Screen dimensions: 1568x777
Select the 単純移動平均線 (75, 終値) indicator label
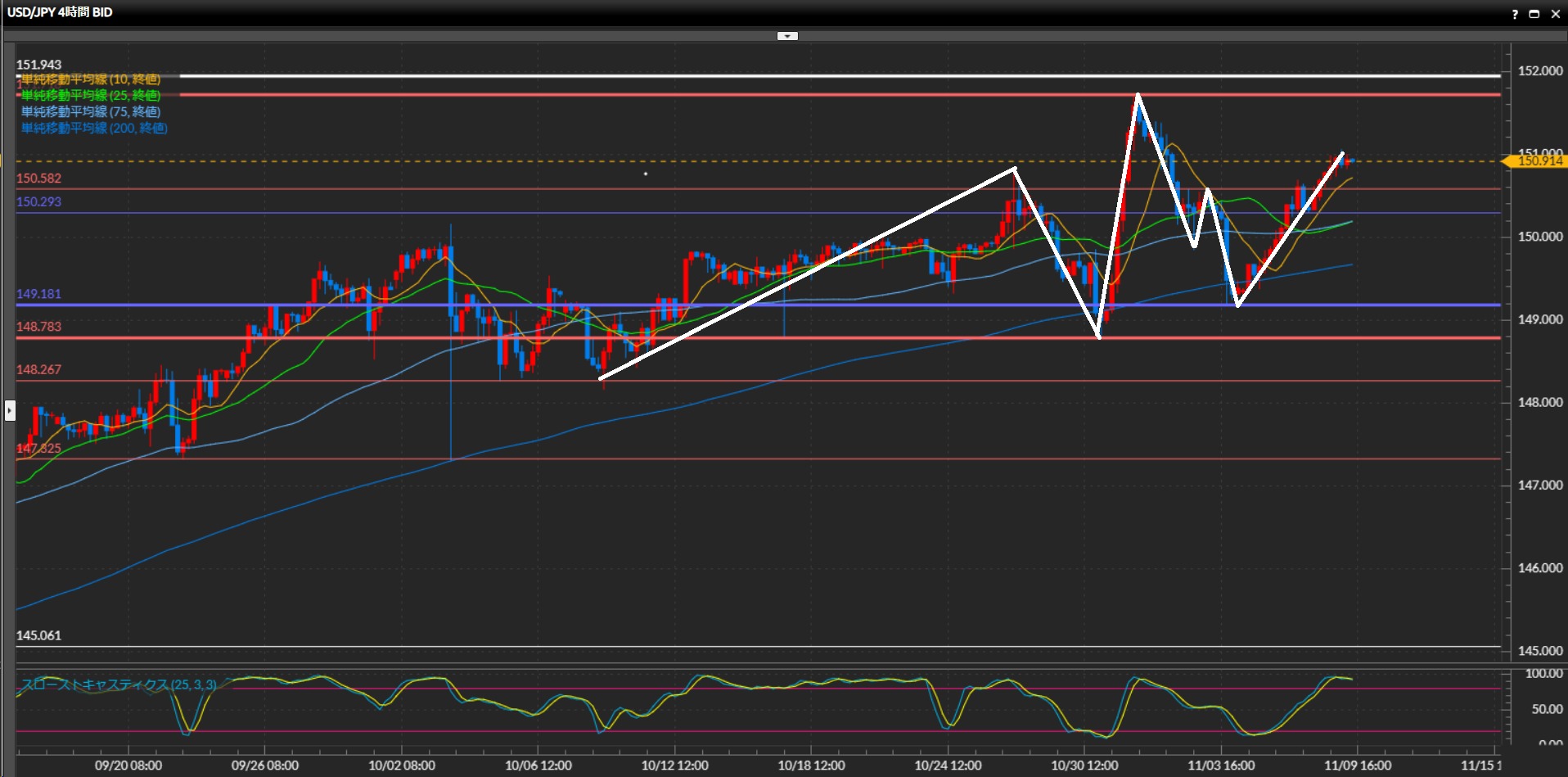(x=90, y=111)
